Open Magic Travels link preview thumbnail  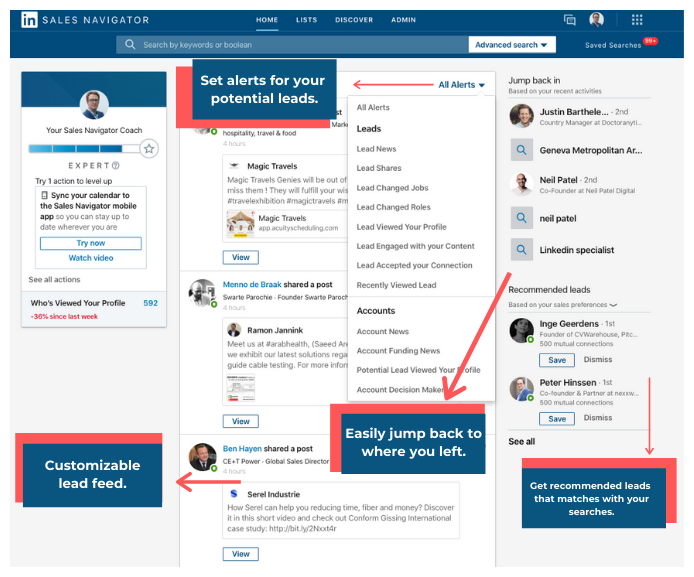coord(240,224)
